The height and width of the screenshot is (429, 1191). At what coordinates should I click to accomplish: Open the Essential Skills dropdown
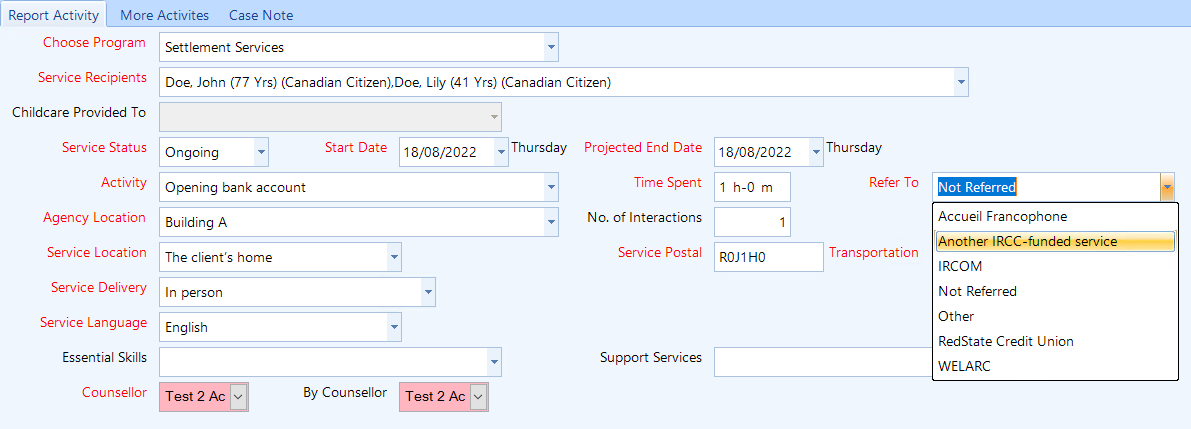tap(493, 362)
